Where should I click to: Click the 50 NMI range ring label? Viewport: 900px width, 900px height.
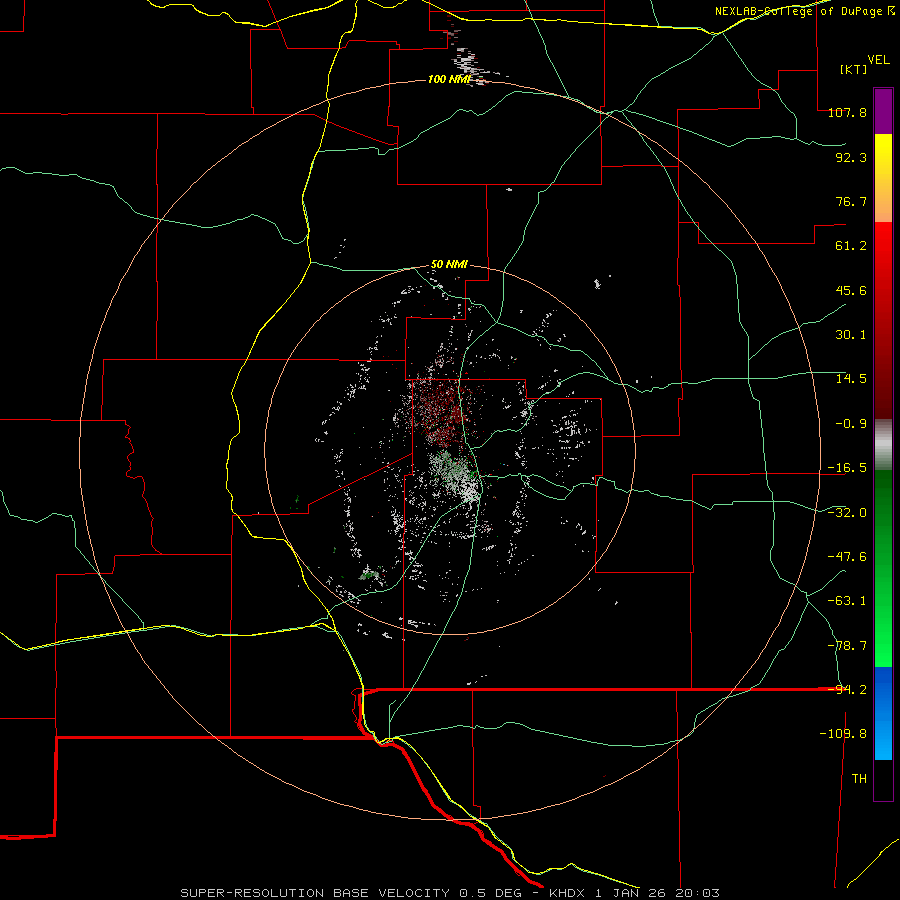pyautogui.click(x=449, y=265)
